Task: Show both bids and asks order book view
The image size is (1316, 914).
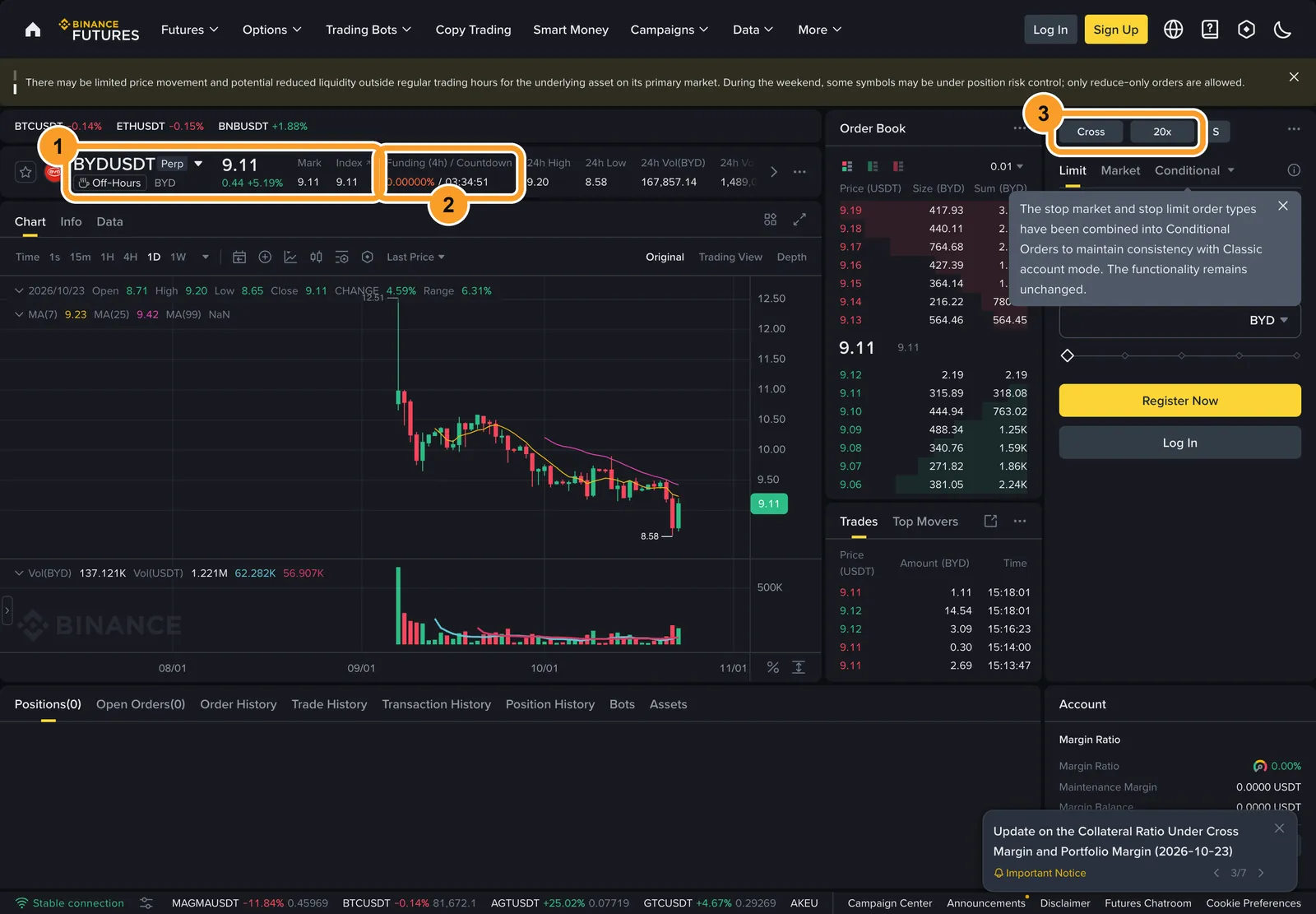Action: point(847,166)
